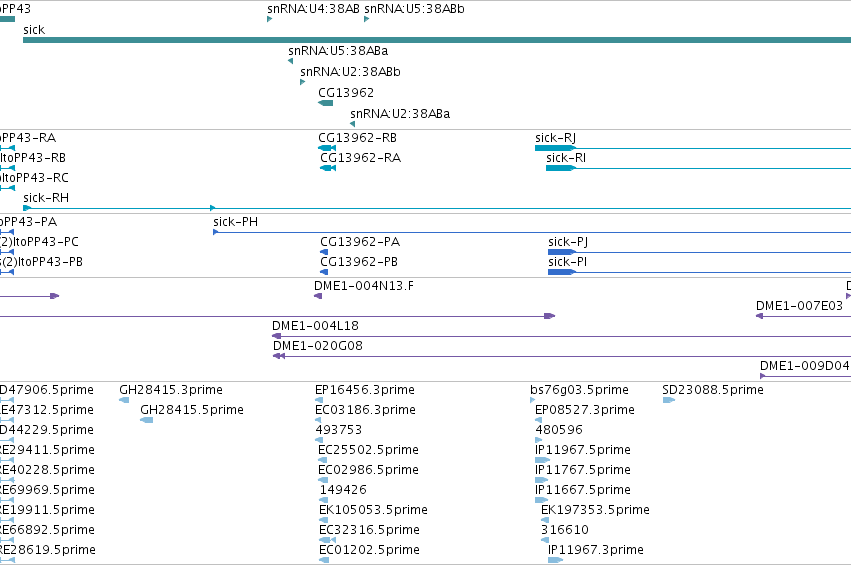Select CG13962-PA protein glyph
851x565 pixels.
click(324, 252)
